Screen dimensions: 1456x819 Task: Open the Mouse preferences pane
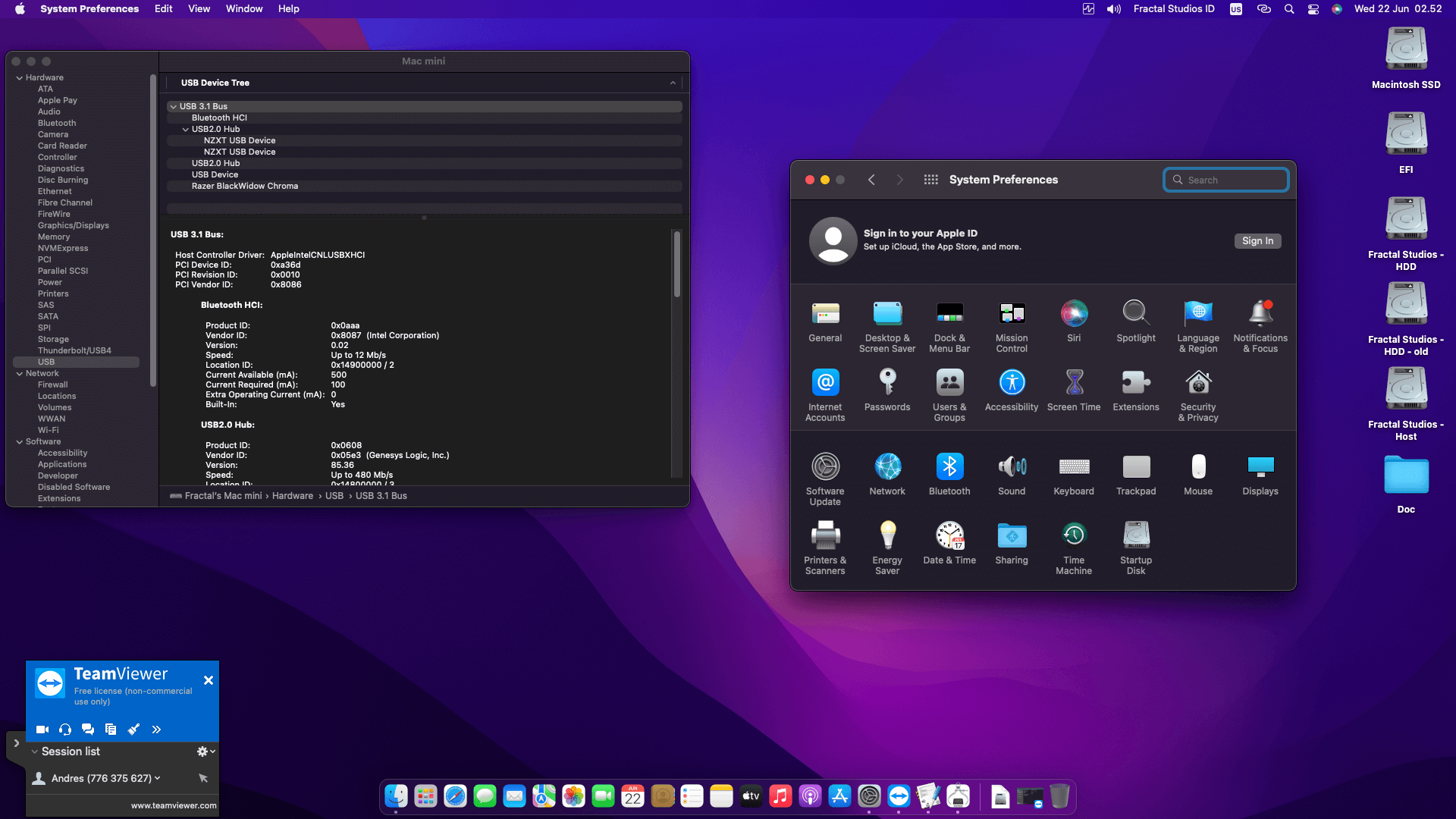click(x=1198, y=475)
